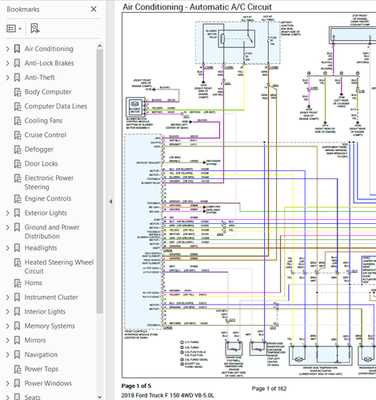Click bookmarks scrollbar down arrow
The height and width of the screenshot is (400, 376).
click(x=100, y=397)
